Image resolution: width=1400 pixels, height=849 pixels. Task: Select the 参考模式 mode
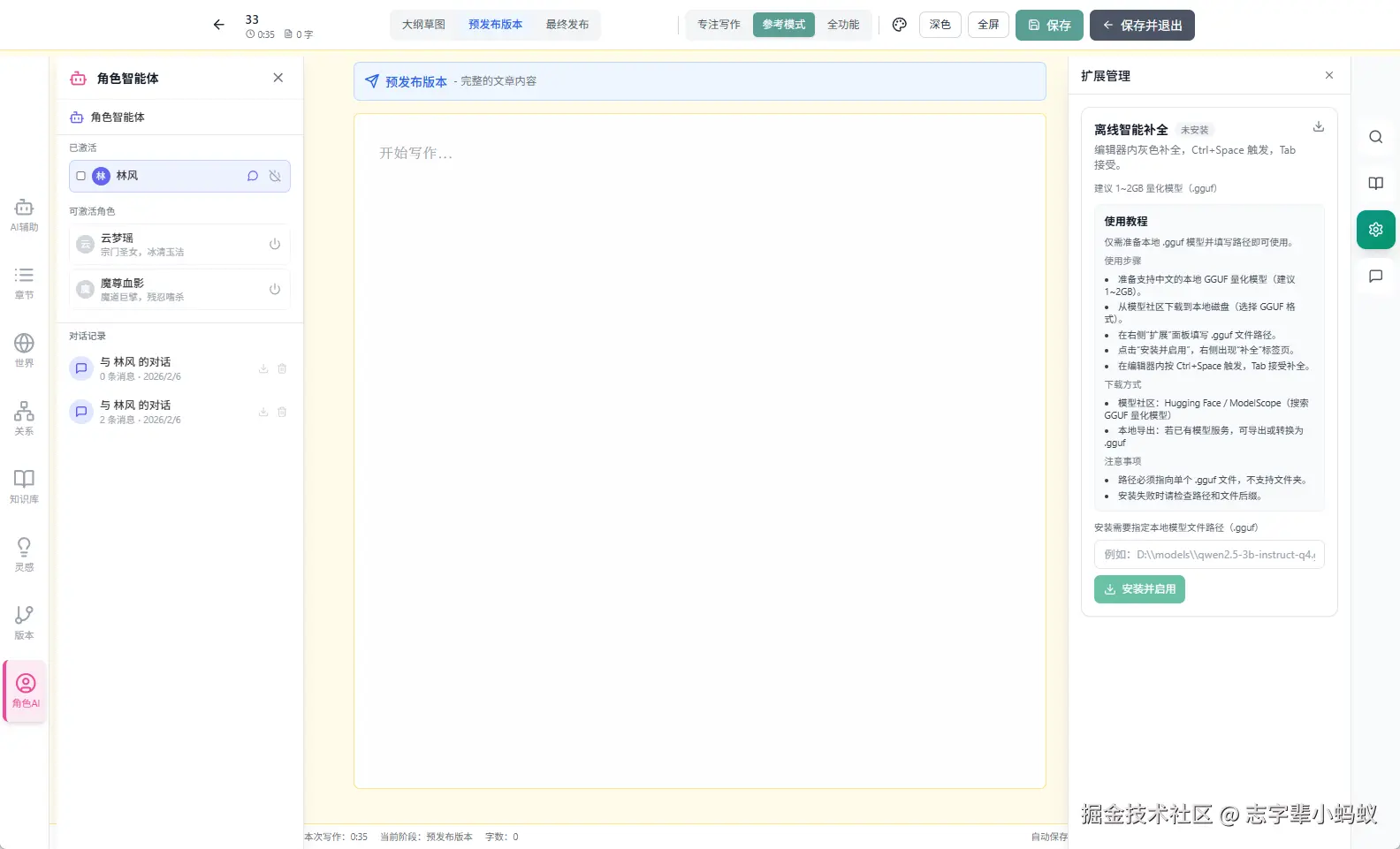click(x=784, y=25)
